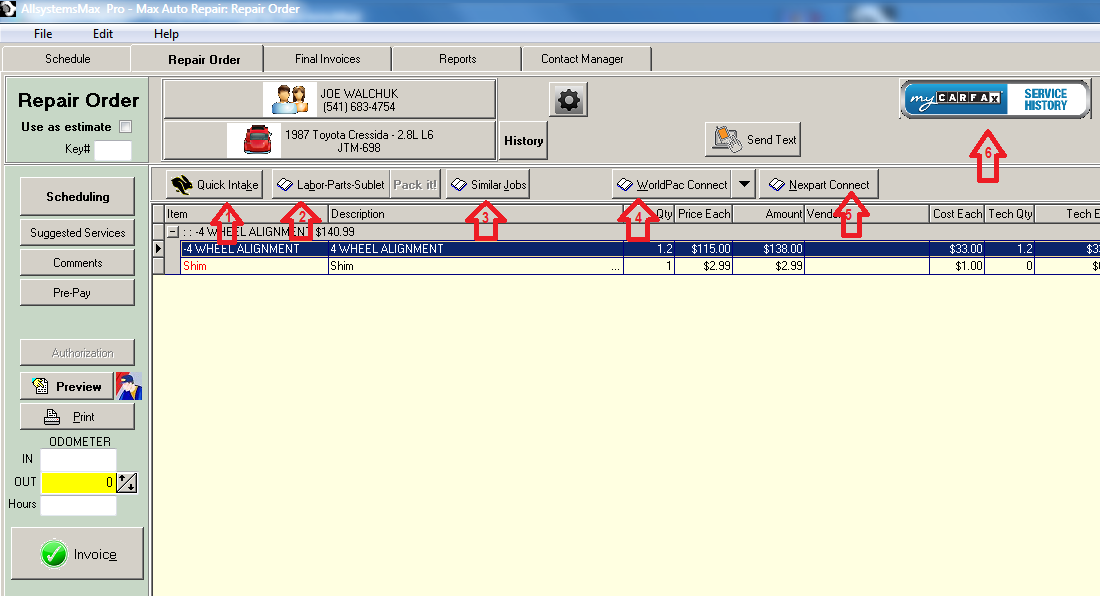Click the Key# input field
This screenshot has width=1100, height=596.
point(112,150)
